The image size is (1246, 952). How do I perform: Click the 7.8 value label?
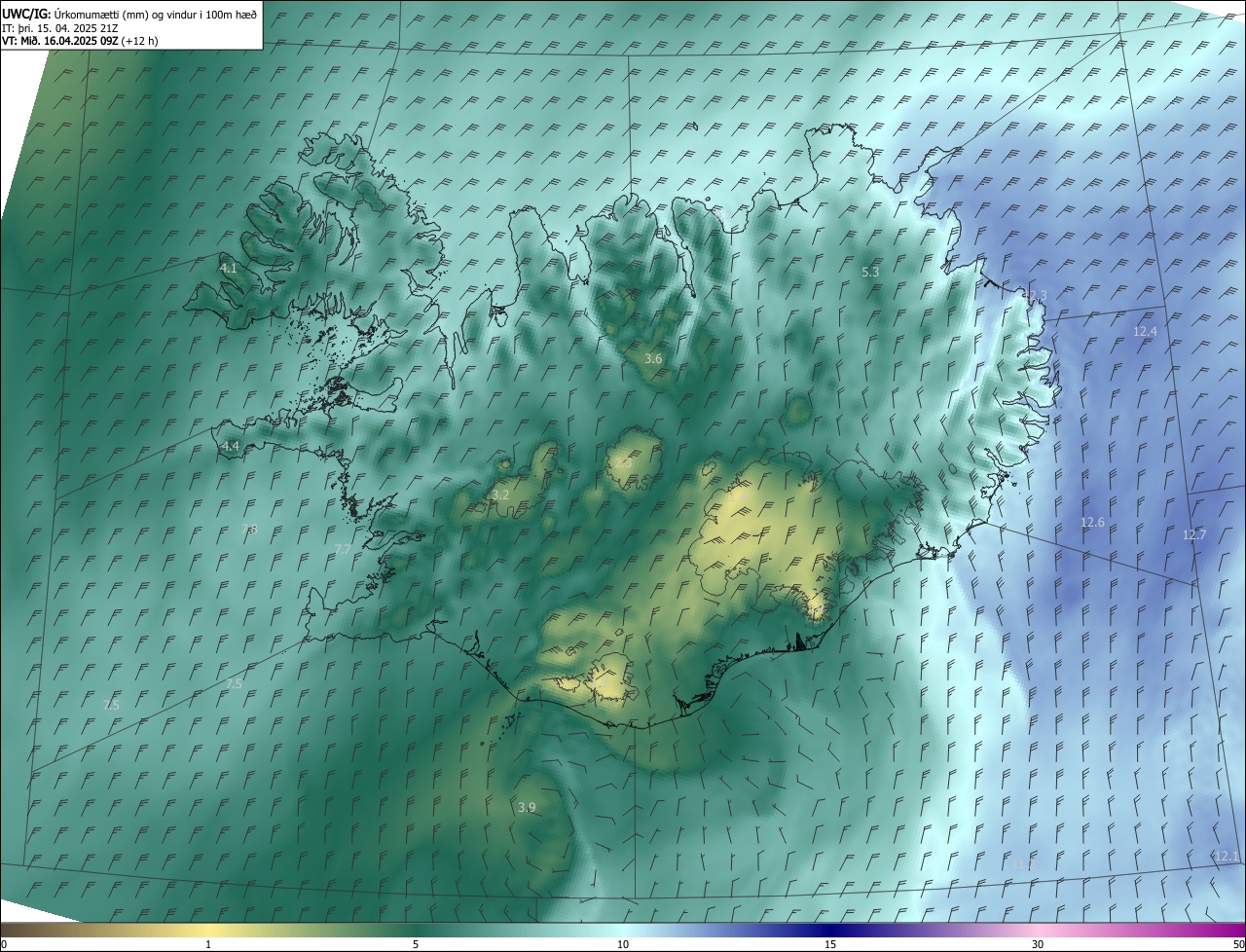[x=249, y=530]
